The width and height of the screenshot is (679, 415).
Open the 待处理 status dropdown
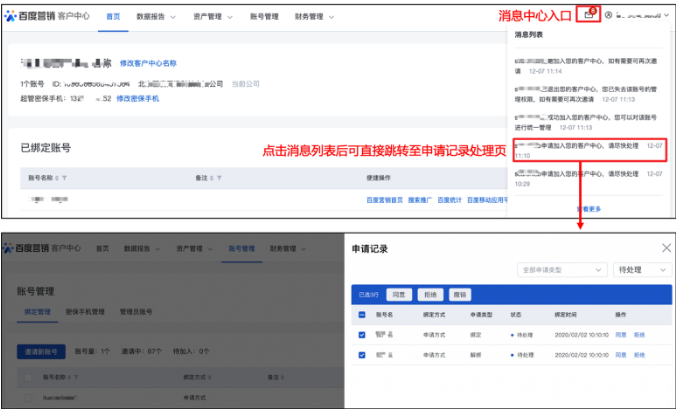click(642, 270)
